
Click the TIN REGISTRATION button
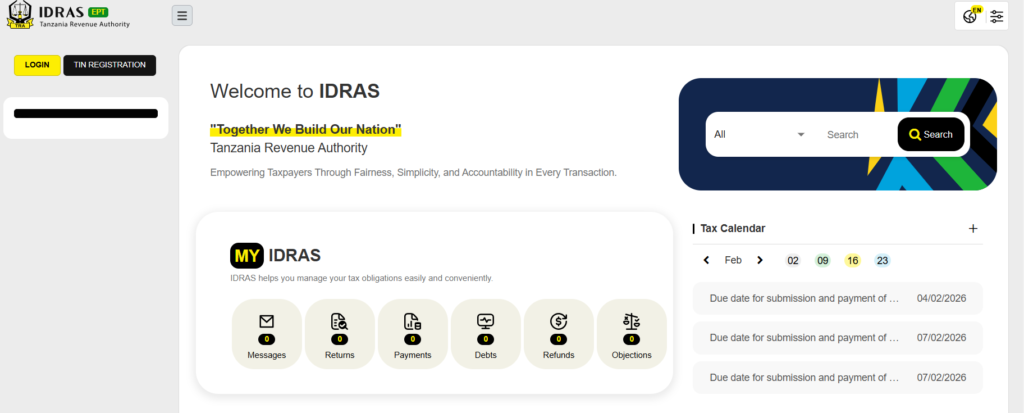110,65
